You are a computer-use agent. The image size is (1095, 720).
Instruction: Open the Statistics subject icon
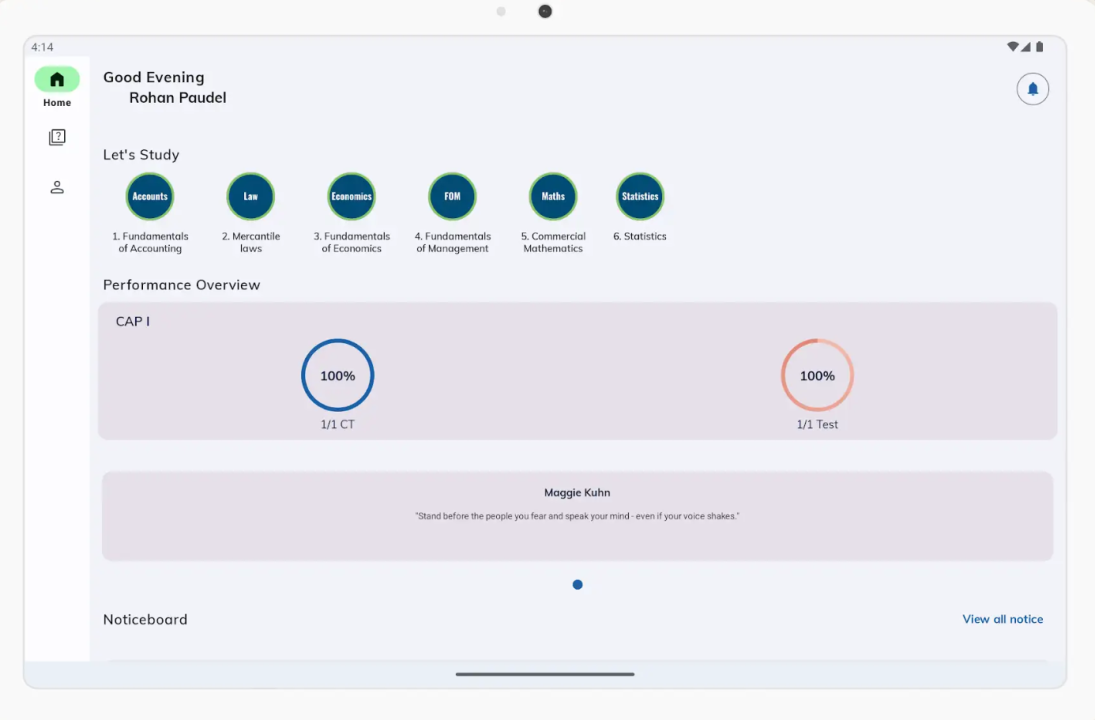click(640, 196)
